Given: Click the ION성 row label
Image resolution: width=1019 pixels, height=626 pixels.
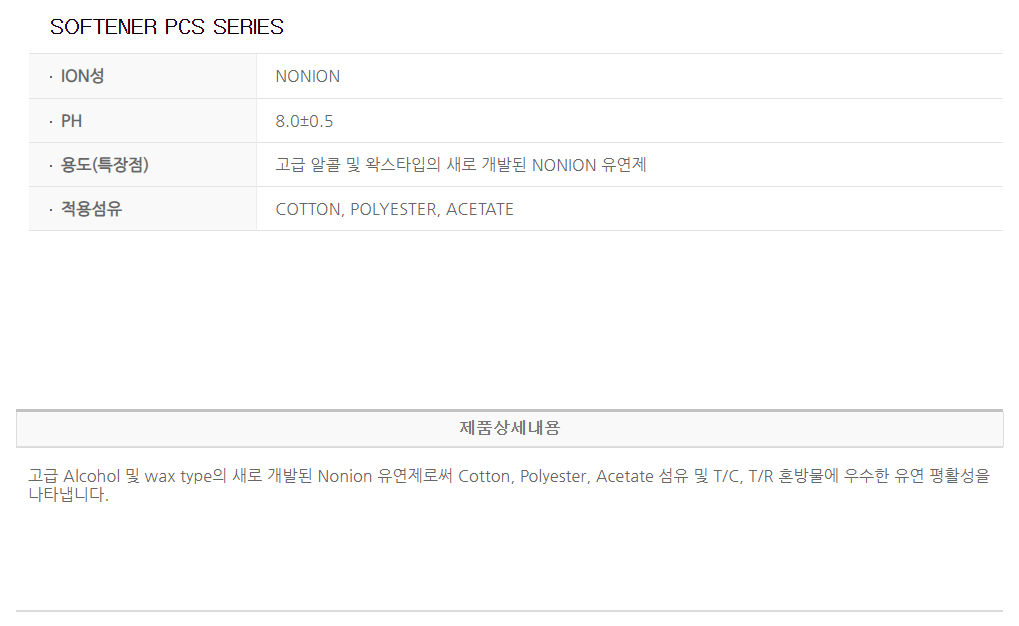Looking at the screenshot, I should tap(82, 76).
